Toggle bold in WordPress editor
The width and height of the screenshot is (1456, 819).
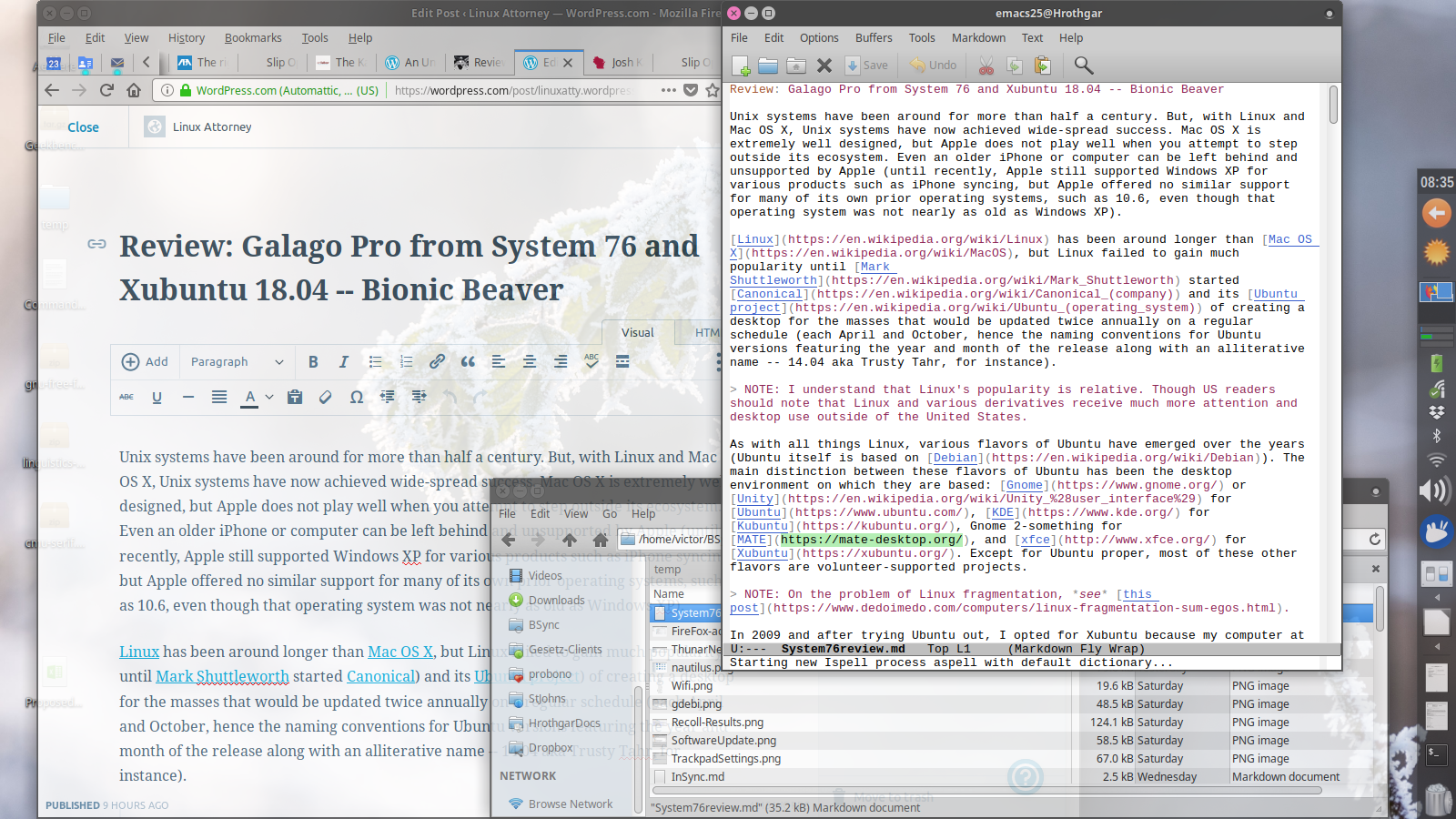pos(313,362)
